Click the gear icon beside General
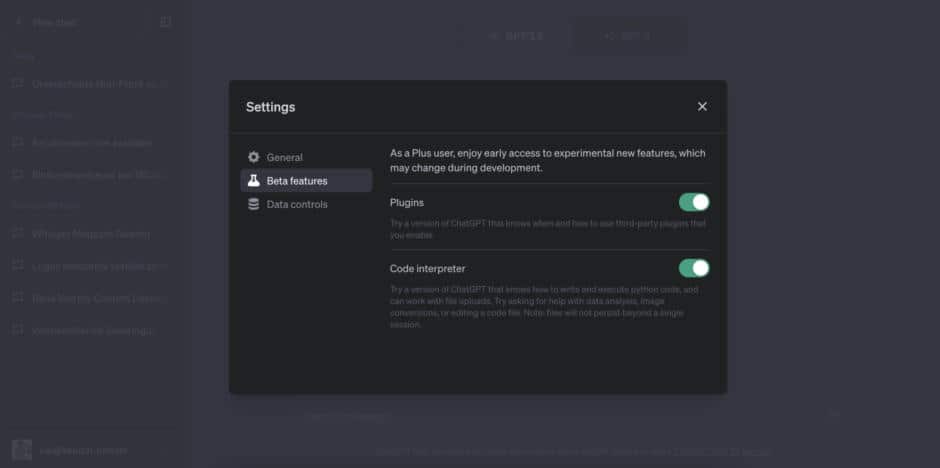 click(x=254, y=157)
